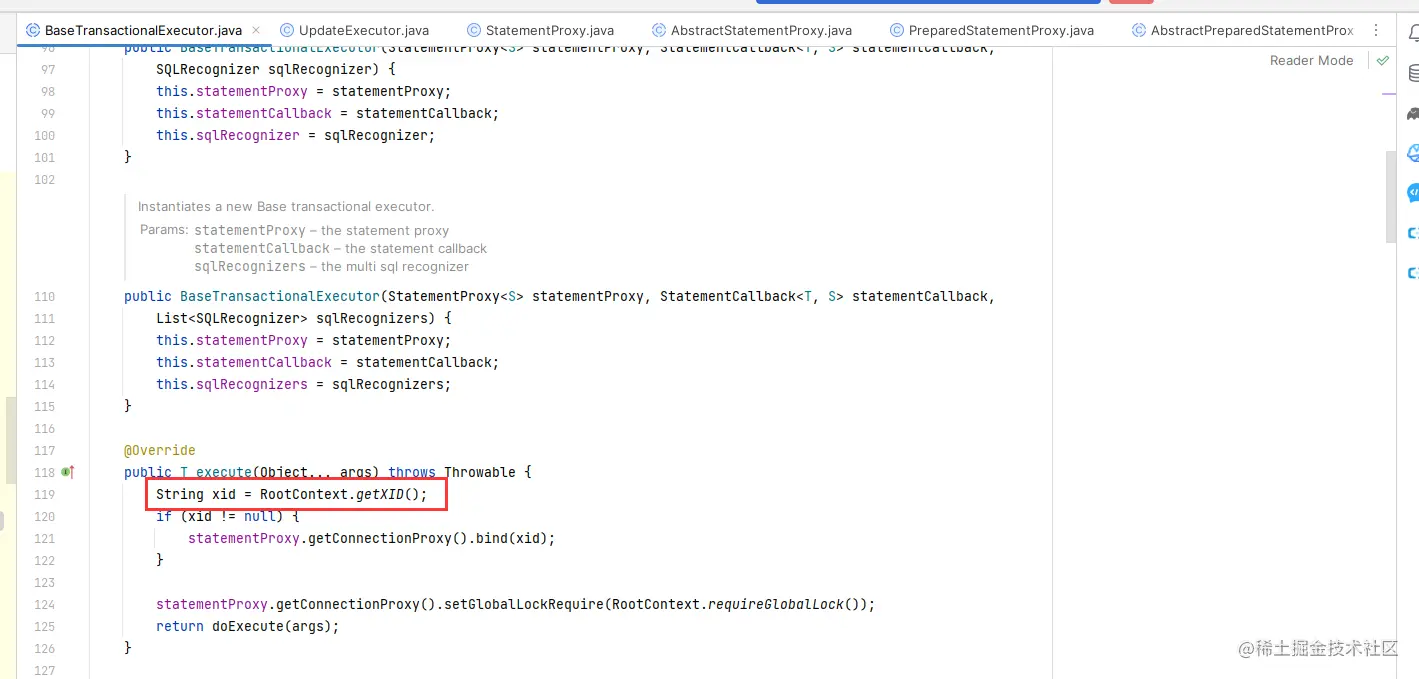1419x679 pixels.
Task: Click 'the multi sql recognizer' doc text
Action: (x=395, y=266)
